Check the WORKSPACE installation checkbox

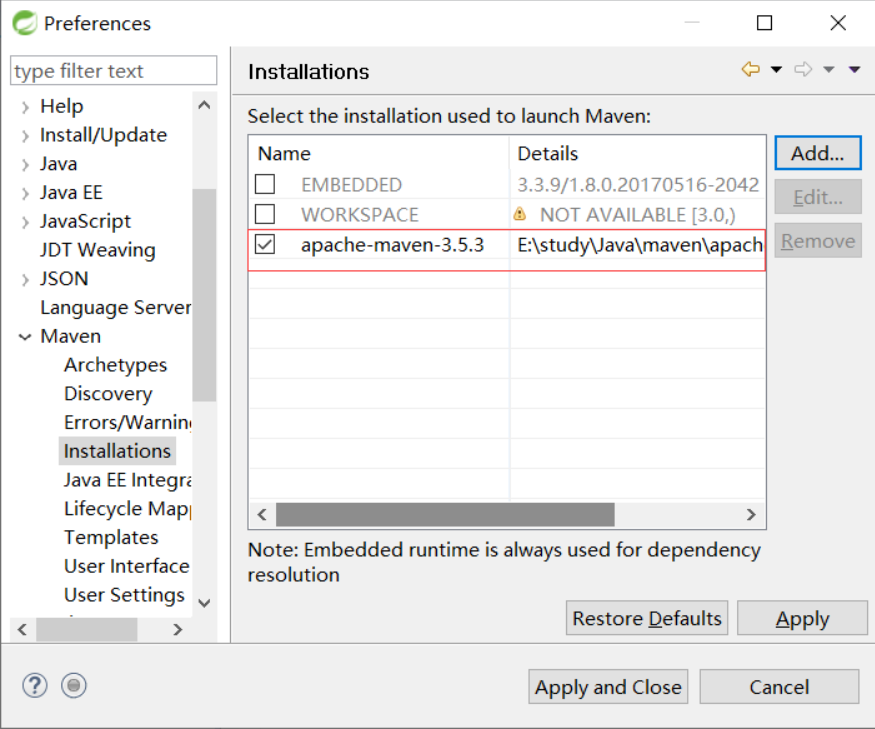(265, 214)
